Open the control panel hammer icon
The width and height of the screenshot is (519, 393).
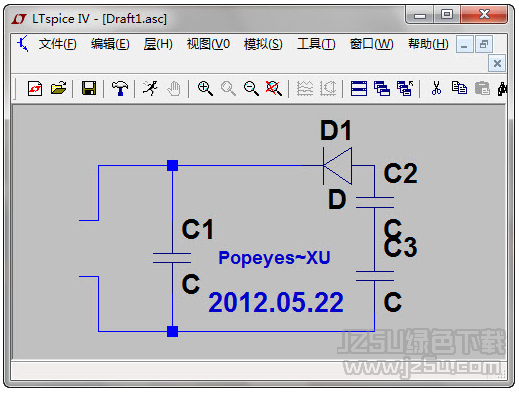click(x=120, y=89)
